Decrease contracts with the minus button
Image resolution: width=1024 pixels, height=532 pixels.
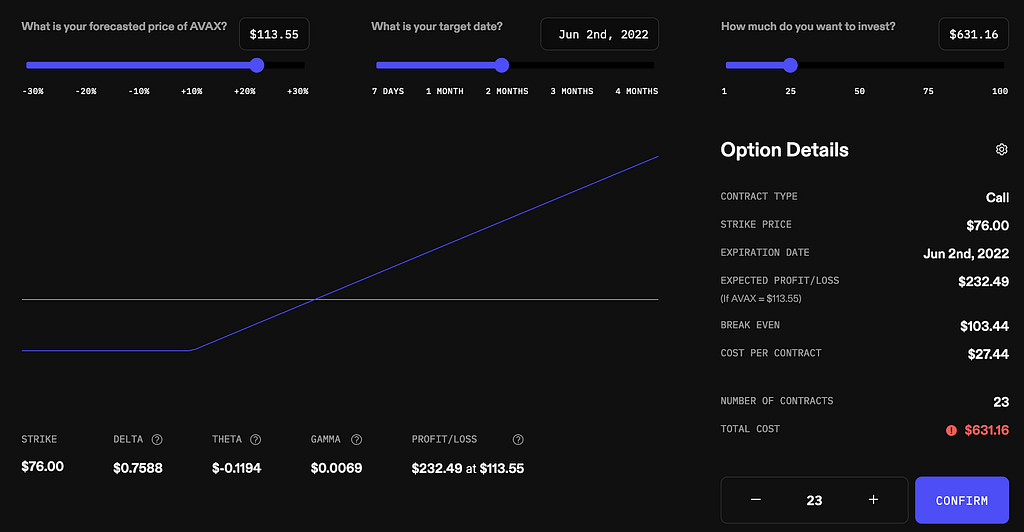(756, 499)
